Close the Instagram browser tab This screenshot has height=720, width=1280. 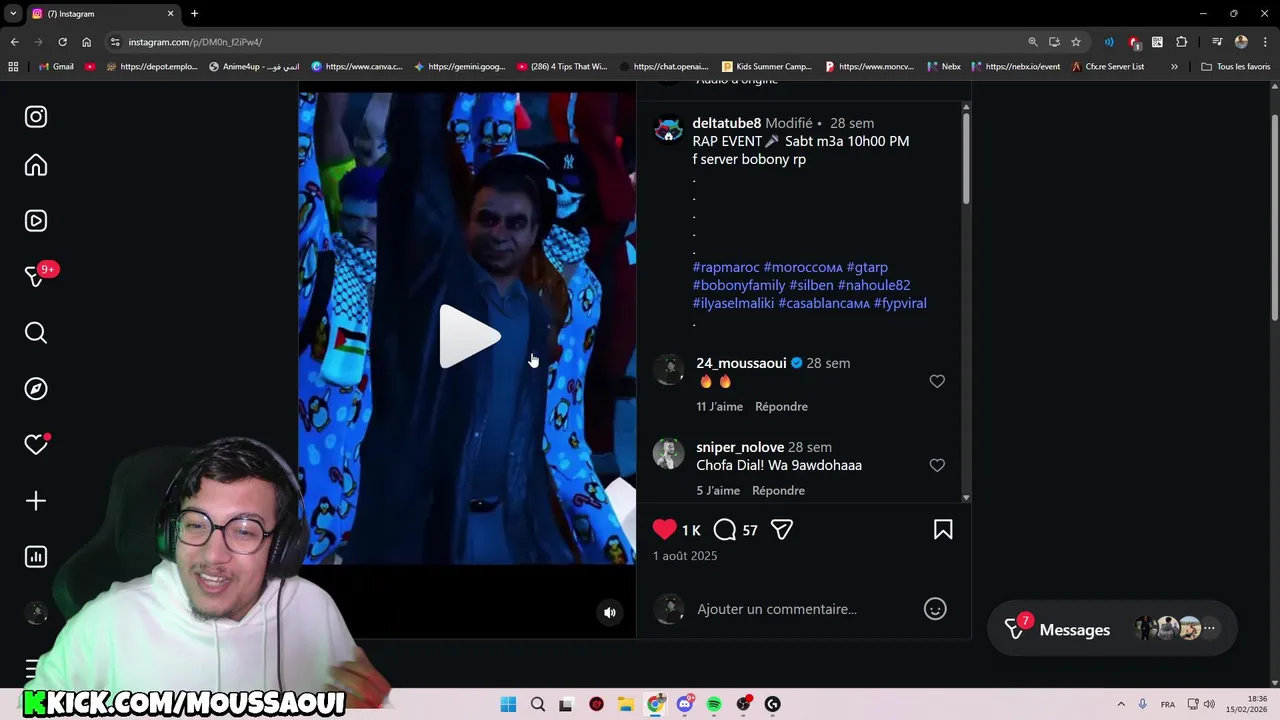click(170, 13)
